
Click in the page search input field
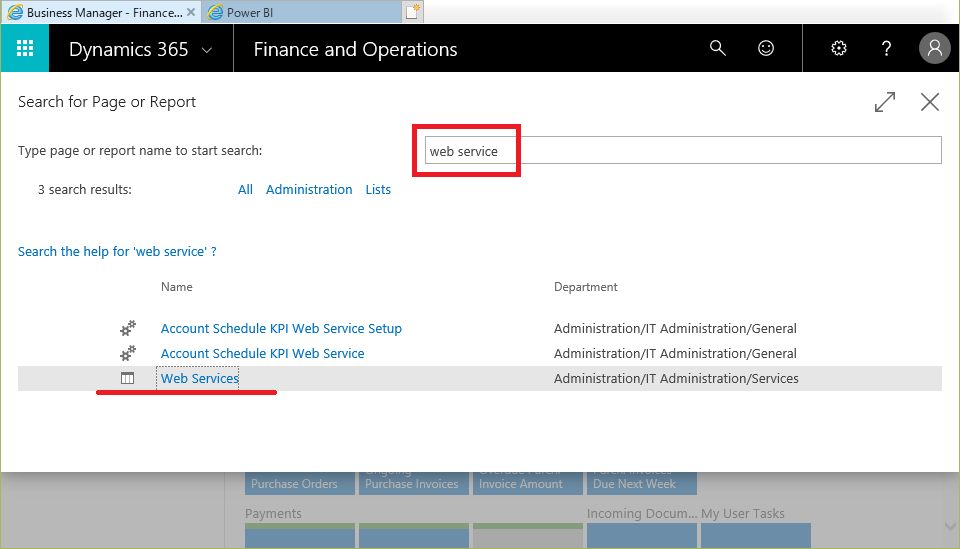pos(683,151)
